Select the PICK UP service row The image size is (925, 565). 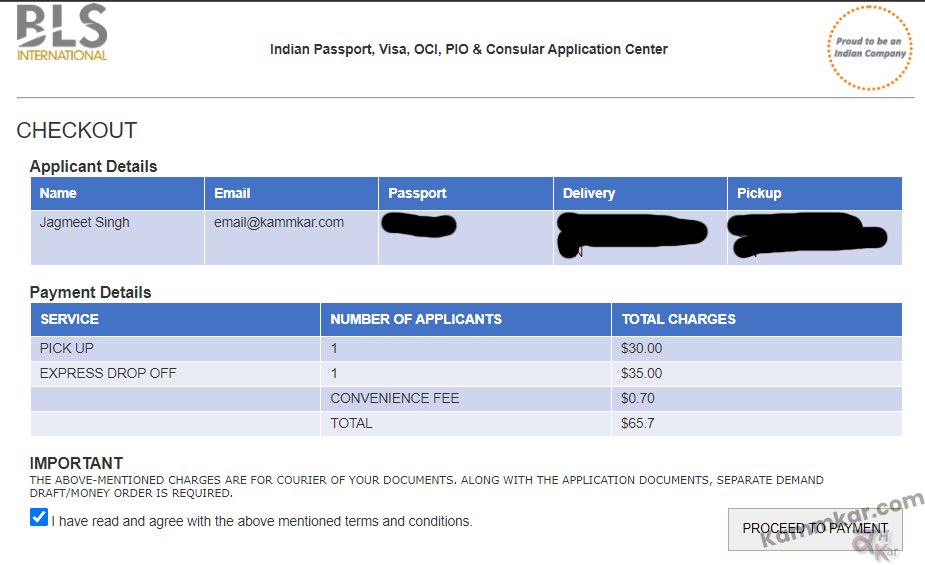(466, 349)
